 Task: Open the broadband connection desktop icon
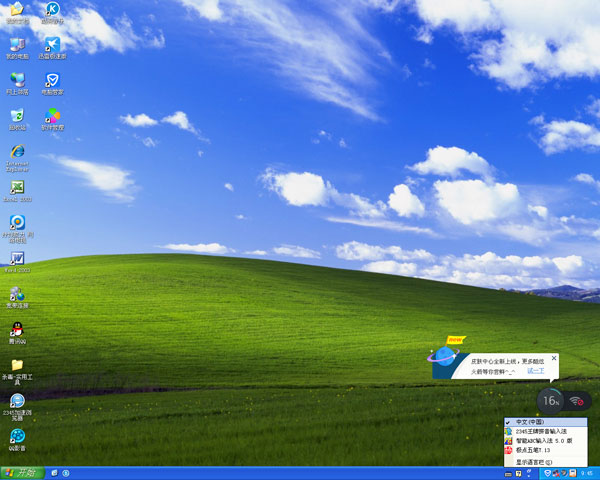pyautogui.click(x=17, y=297)
